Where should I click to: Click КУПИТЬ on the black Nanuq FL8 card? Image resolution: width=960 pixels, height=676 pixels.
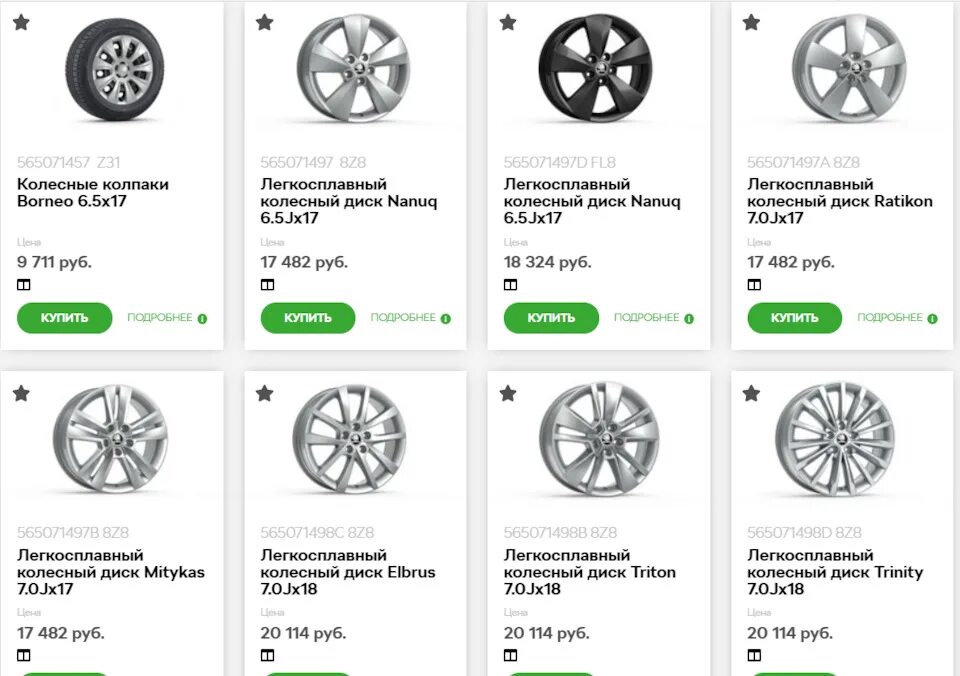pyautogui.click(x=551, y=317)
